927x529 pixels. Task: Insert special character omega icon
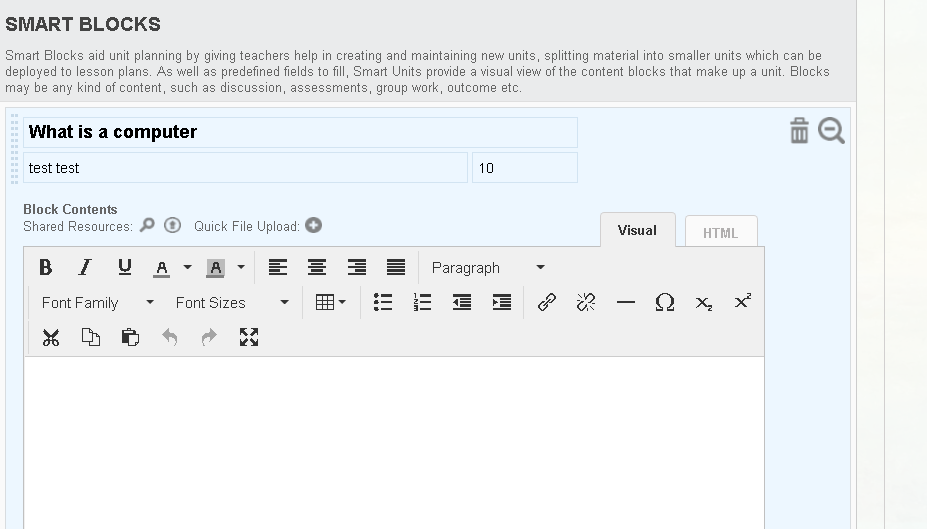click(x=665, y=303)
